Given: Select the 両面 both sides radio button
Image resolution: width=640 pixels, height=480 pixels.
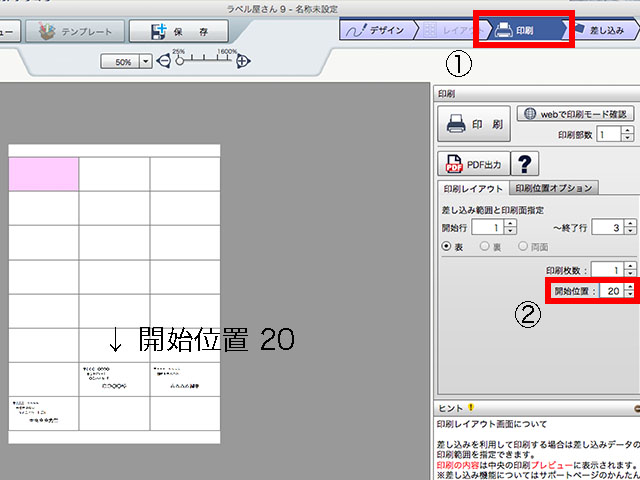Looking at the screenshot, I should pyautogui.click(x=523, y=246).
